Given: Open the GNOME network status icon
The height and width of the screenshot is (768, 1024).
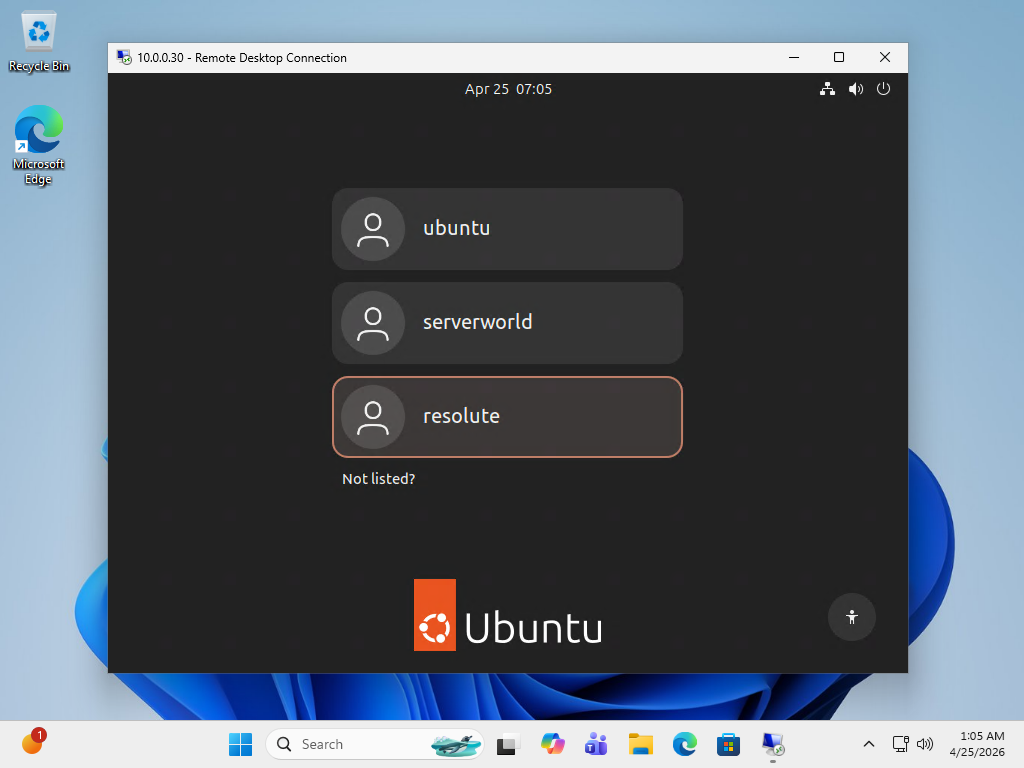Looking at the screenshot, I should 827,89.
